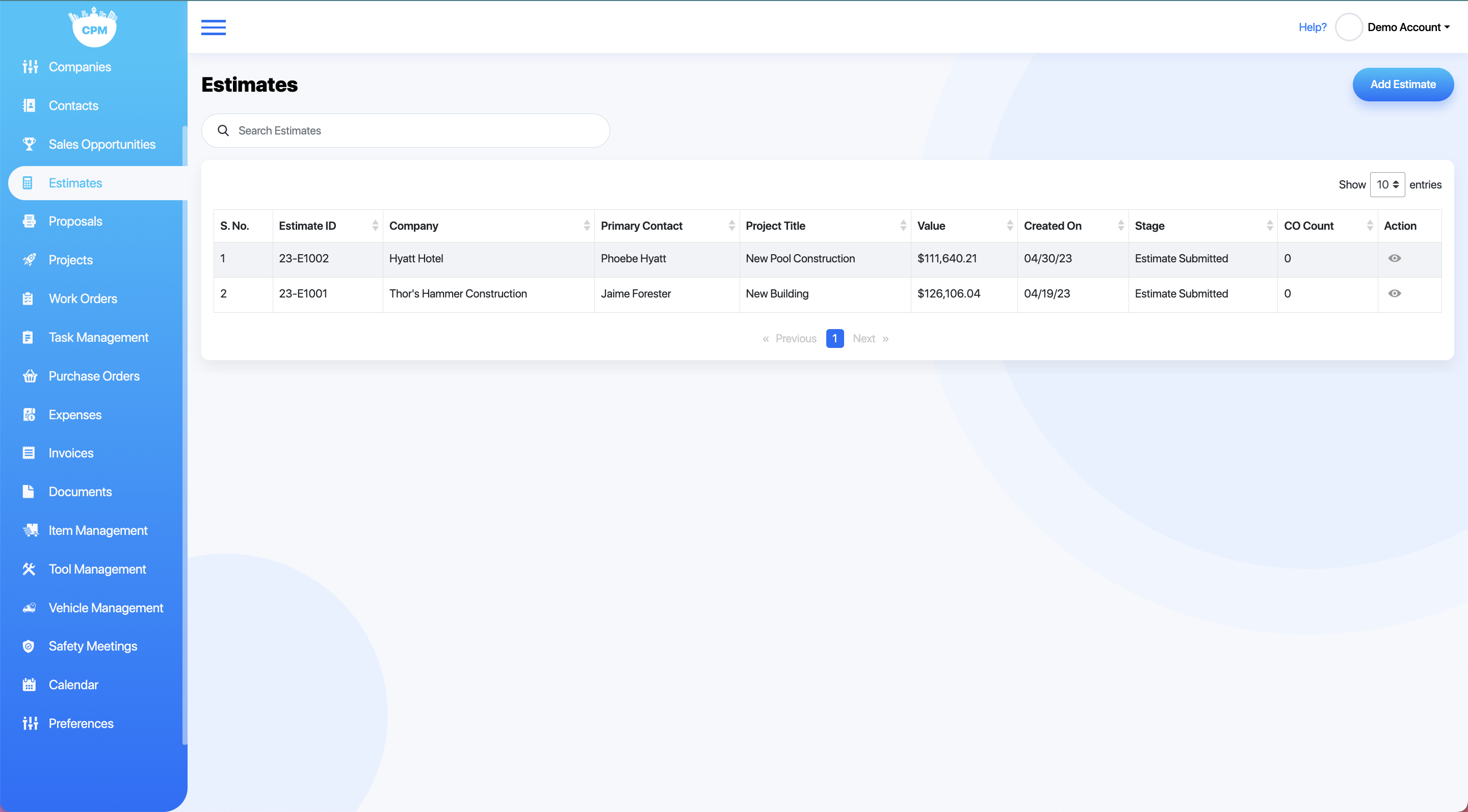This screenshot has width=1468, height=812.
Task: Open Purchase Orders in the sidebar
Action: (x=94, y=376)
